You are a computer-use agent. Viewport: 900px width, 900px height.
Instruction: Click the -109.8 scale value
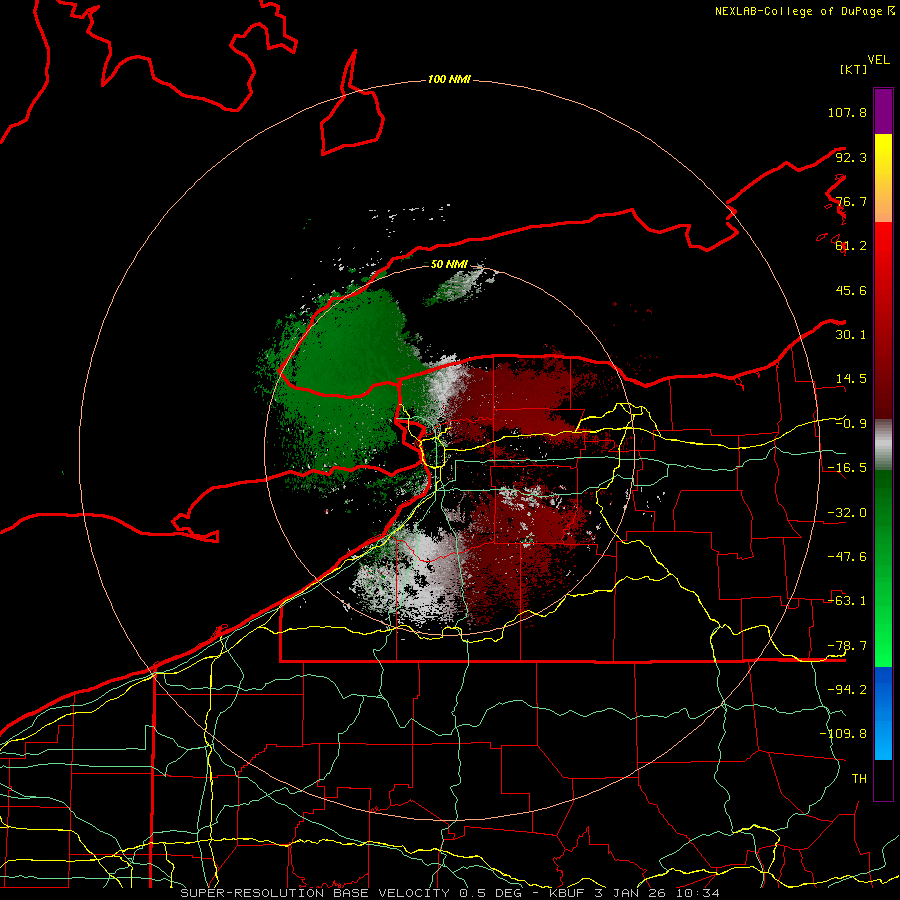click(843, 734)
